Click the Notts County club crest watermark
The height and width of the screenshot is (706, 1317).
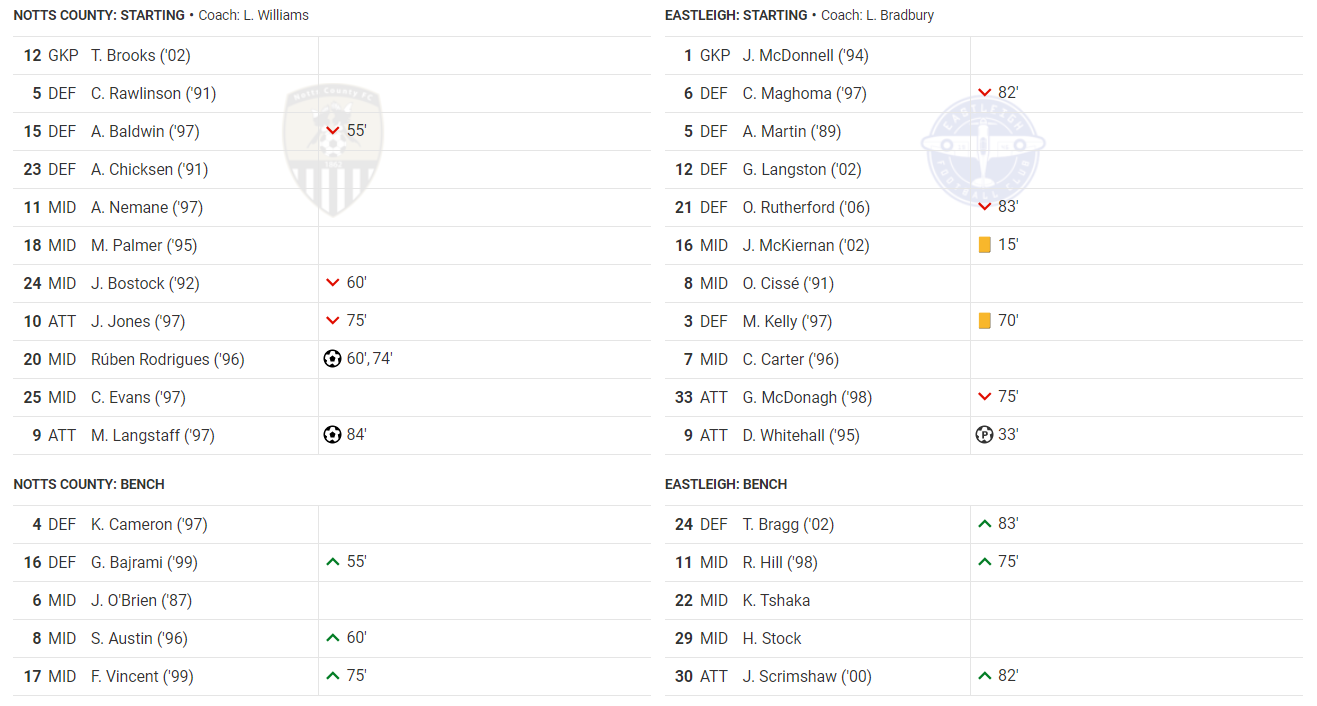(334, 150)
